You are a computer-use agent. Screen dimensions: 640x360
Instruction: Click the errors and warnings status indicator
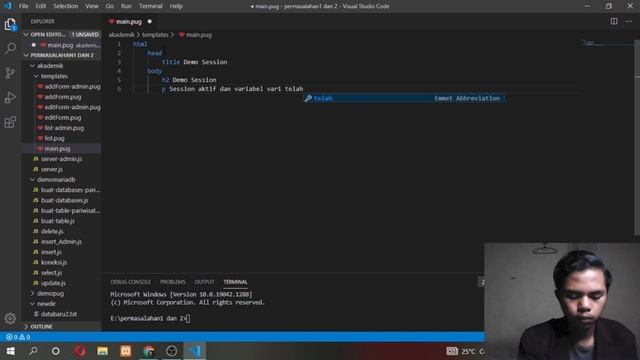18,337
